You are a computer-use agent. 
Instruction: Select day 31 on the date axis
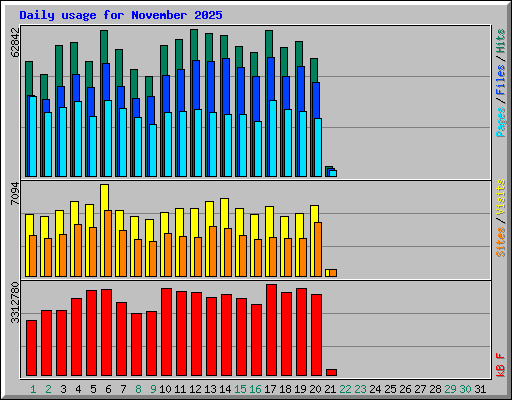[x=480, y=389]
